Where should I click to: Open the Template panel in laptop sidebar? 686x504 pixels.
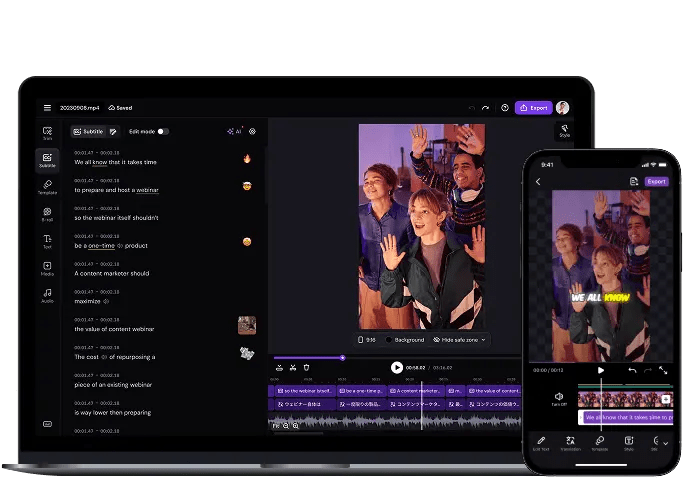click(47, 187)
